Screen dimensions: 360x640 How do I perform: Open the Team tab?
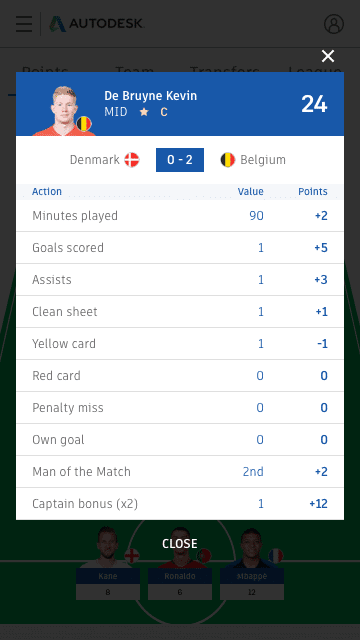[x=135, y=72]
